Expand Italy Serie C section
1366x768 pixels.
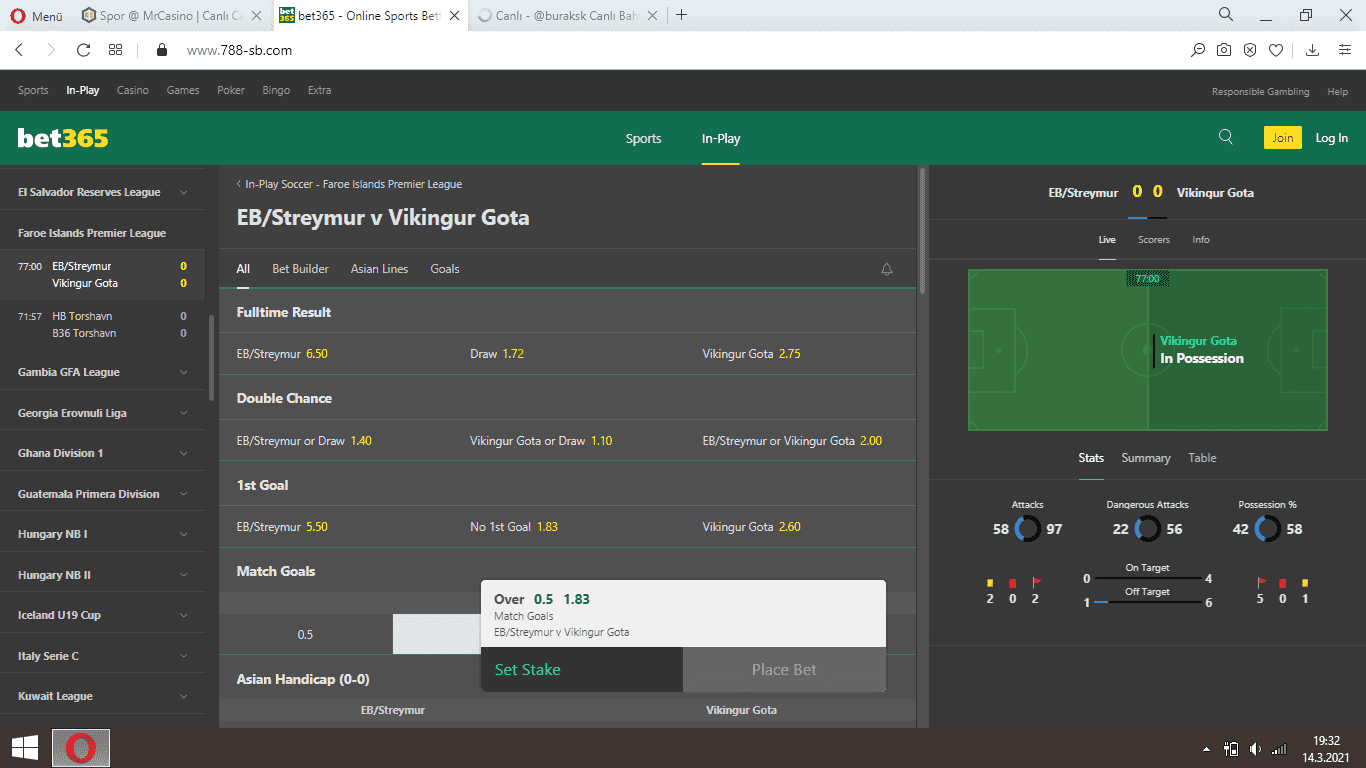pyautogui.click(x=102, y=656)
